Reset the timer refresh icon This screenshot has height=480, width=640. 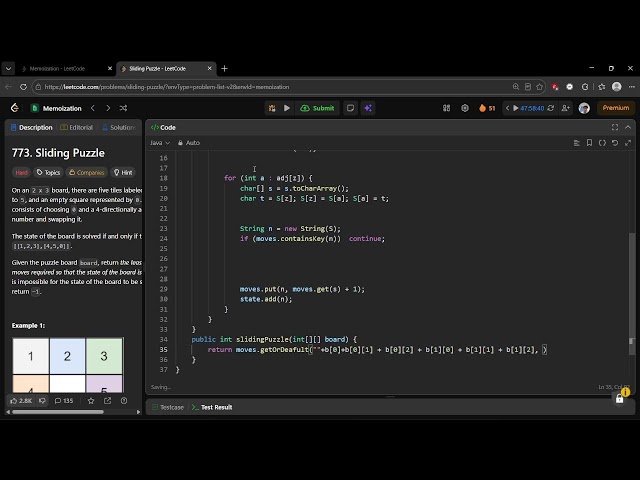pos(551,108)
